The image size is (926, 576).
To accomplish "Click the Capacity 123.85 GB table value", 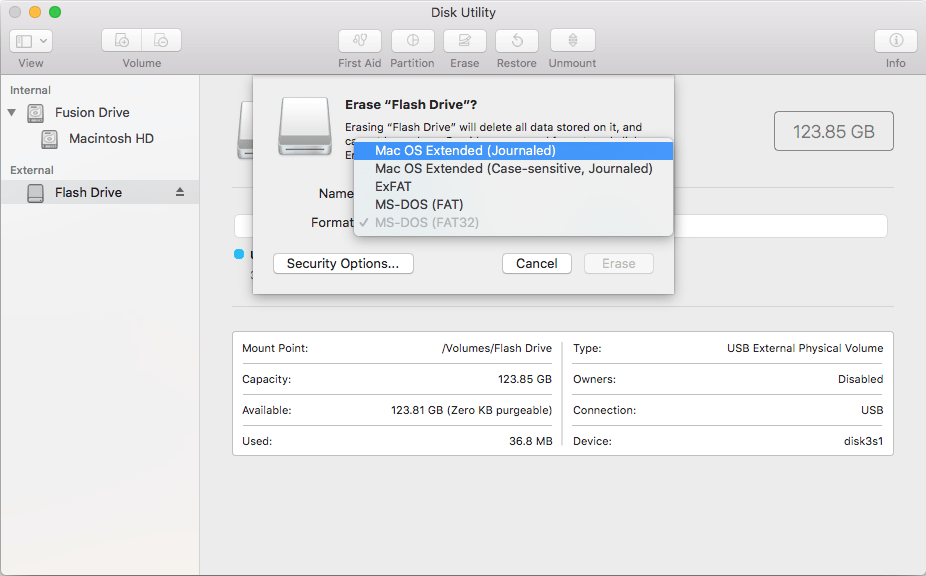I will click(x=524, y=379).
